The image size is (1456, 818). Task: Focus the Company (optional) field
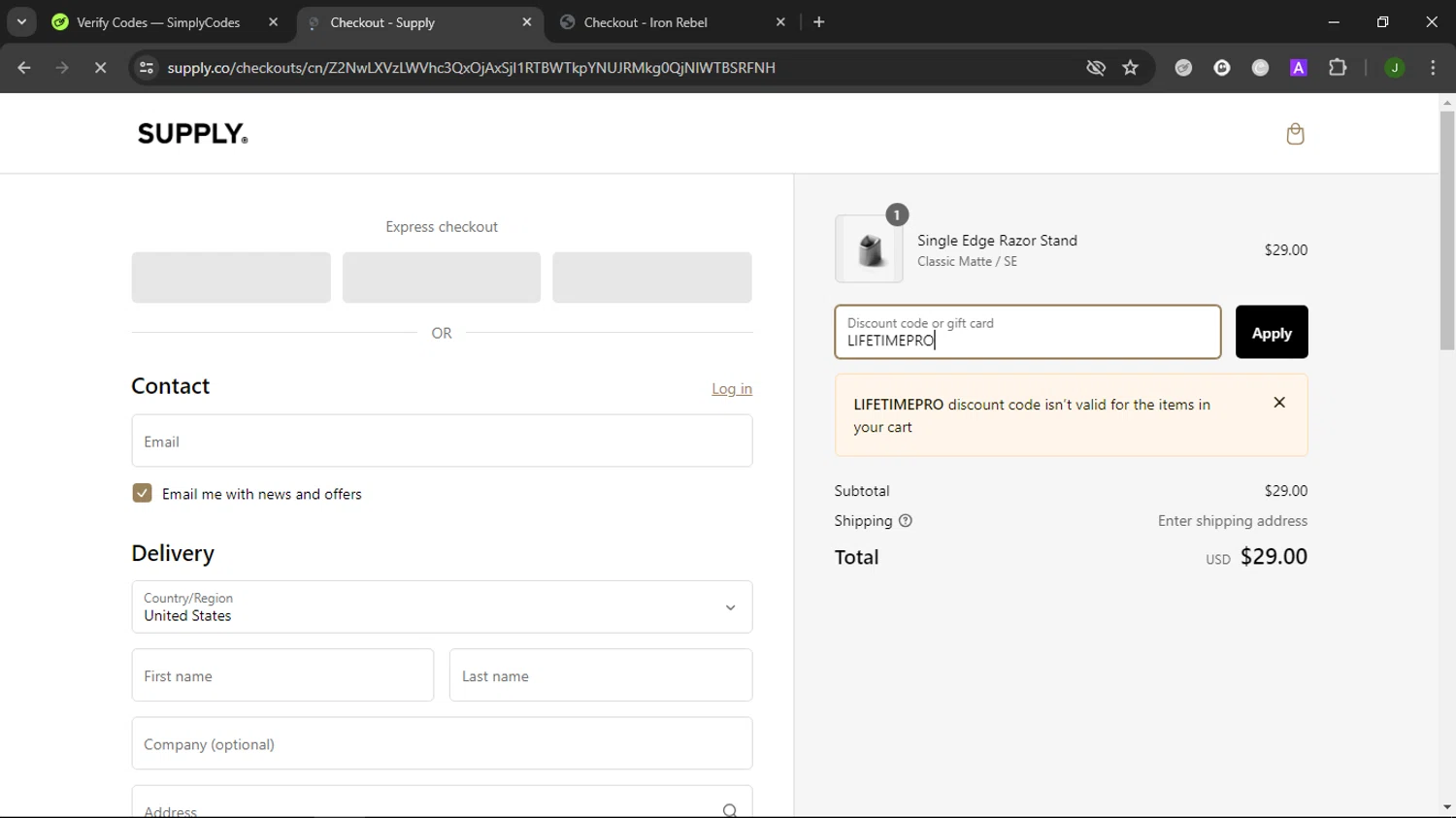[442, 744]
